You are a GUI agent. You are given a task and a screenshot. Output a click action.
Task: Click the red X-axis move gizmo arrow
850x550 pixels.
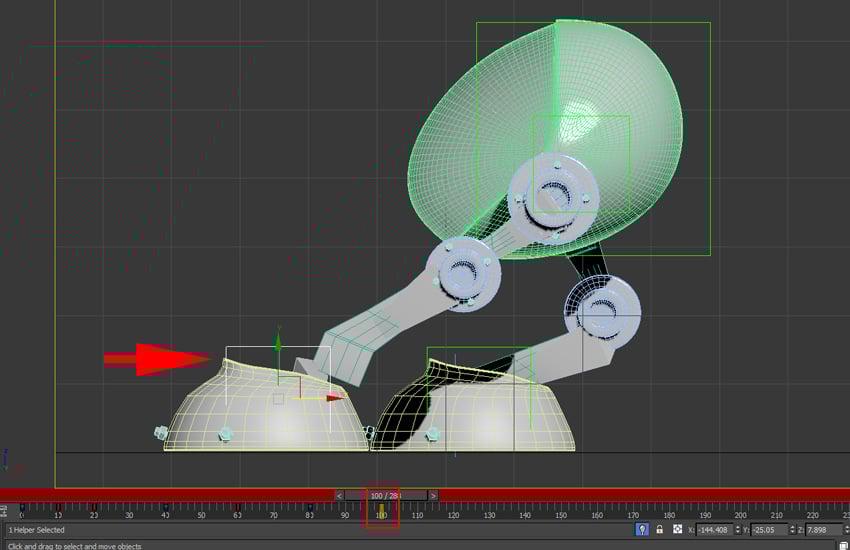point(336,398)
